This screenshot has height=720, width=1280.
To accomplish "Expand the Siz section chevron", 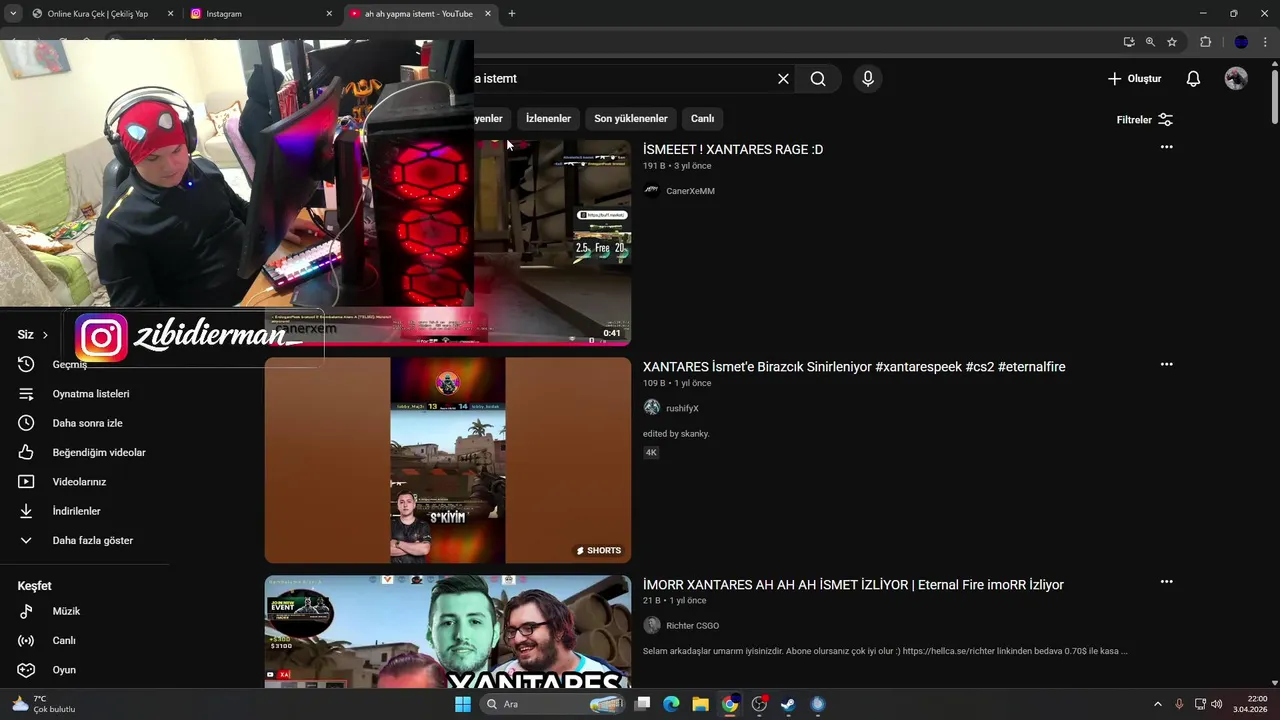I will [x=45, y=335].
